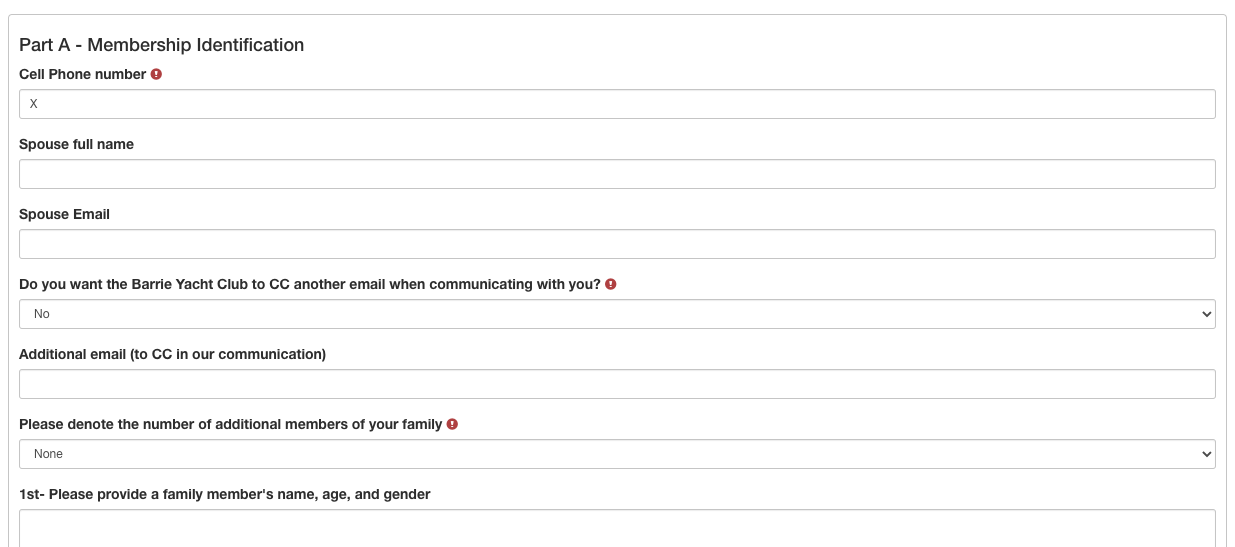Expand the additional family members dropdown
This screenshot has height=547, width=1235.
click(x=617, y=454)
